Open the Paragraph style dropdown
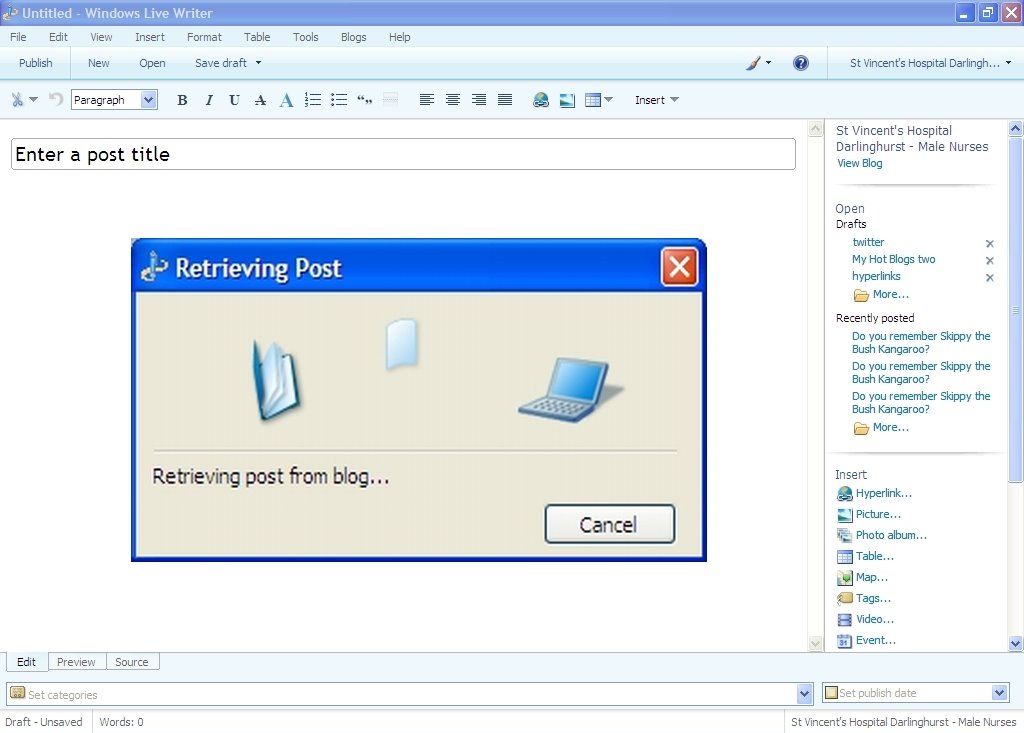 click(149, 99)
